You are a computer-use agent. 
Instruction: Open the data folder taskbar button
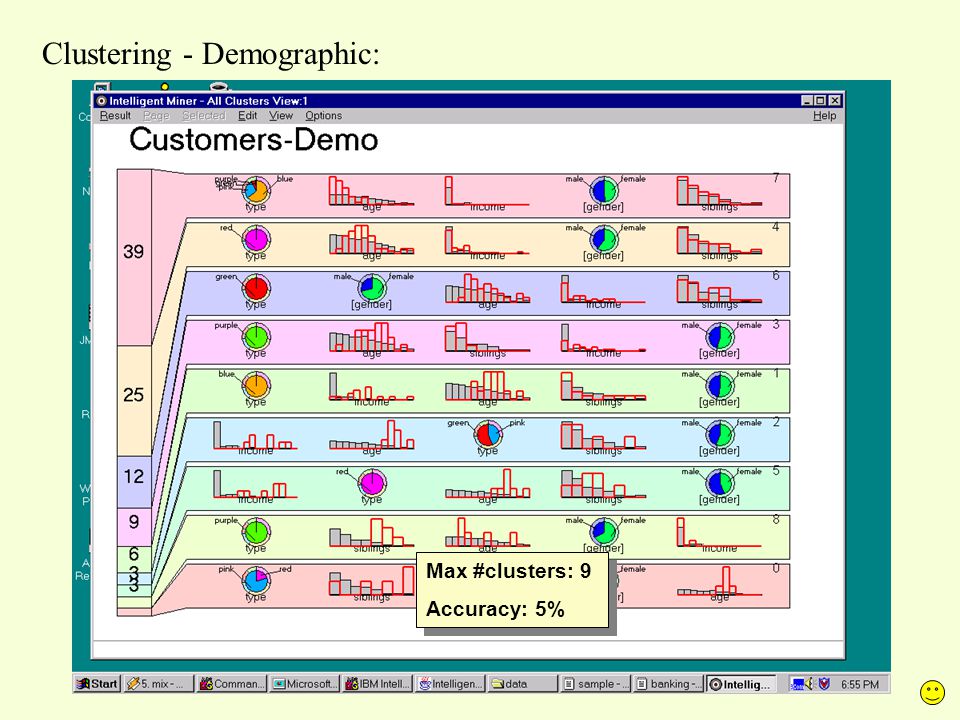point(522,684)
